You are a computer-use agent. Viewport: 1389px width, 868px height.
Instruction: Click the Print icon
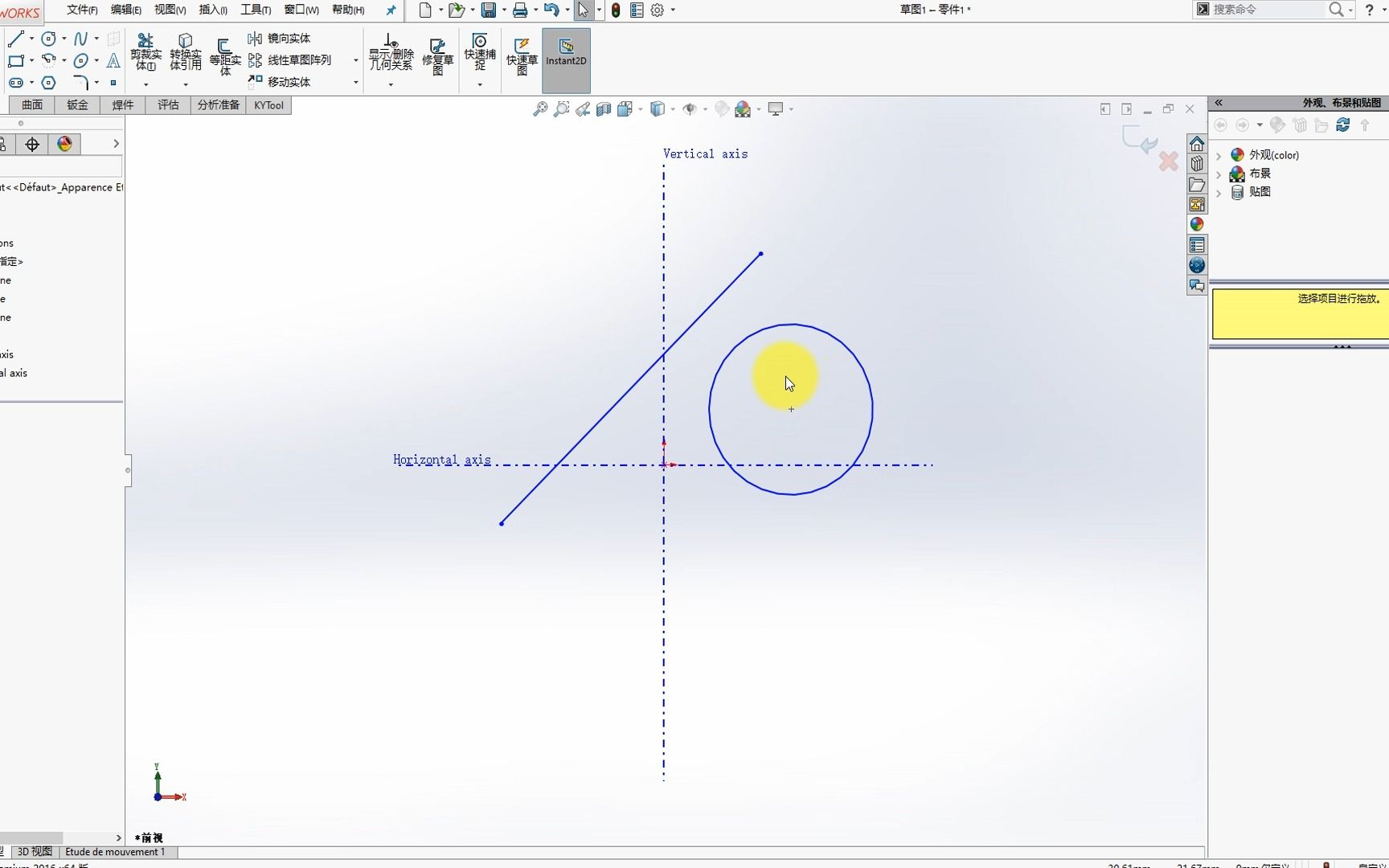click(x=520, y=10)
